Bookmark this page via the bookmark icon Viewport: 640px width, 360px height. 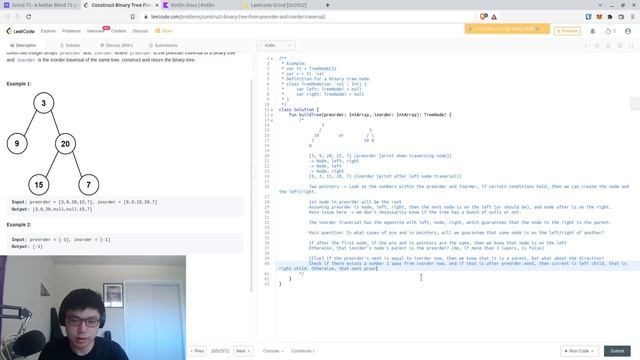[133, 17]
